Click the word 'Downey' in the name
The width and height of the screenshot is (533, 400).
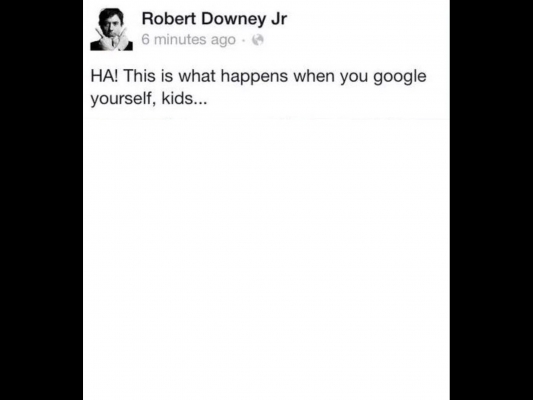click(234, 19)
